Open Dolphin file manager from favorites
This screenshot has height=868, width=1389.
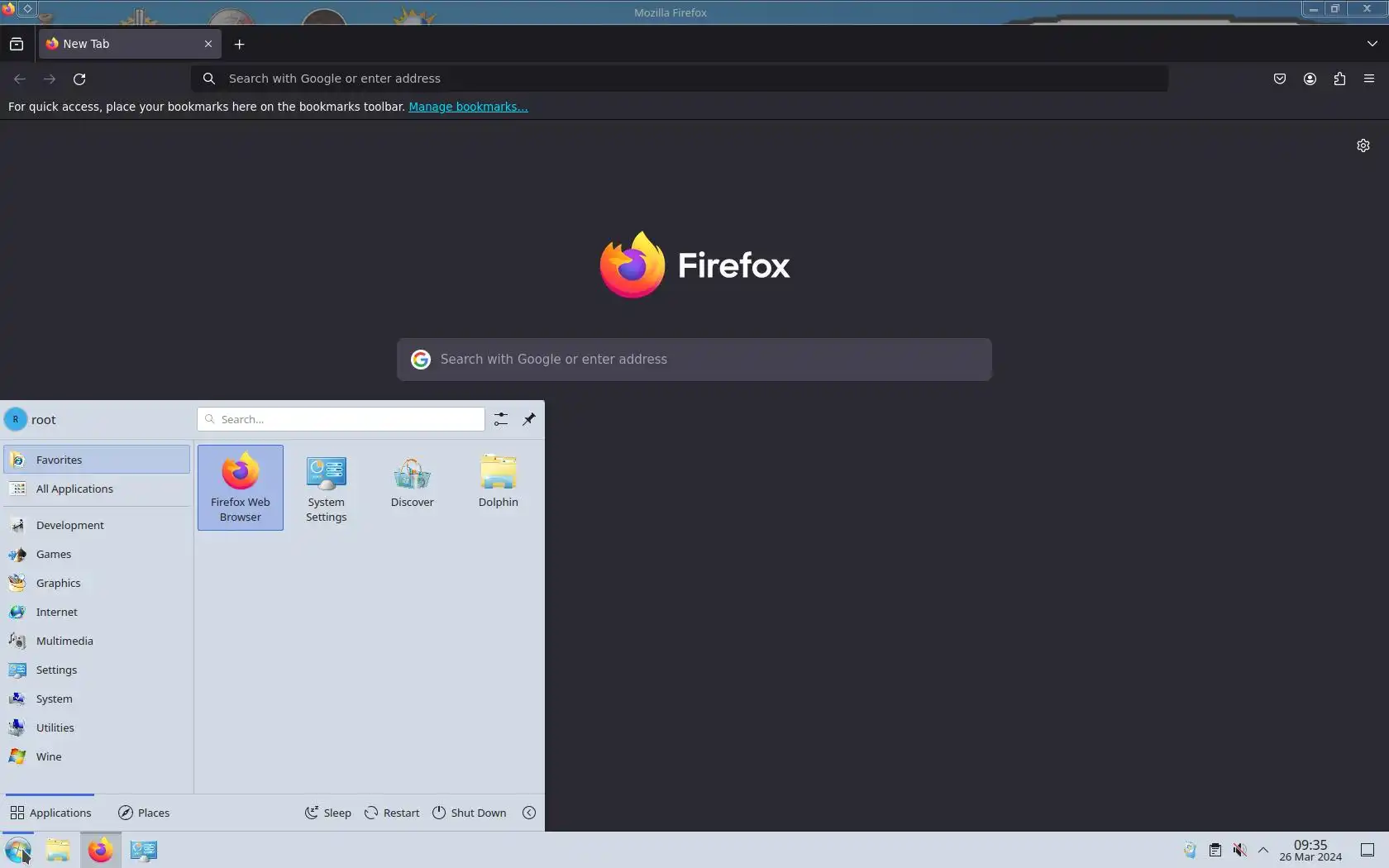point(498,488)
